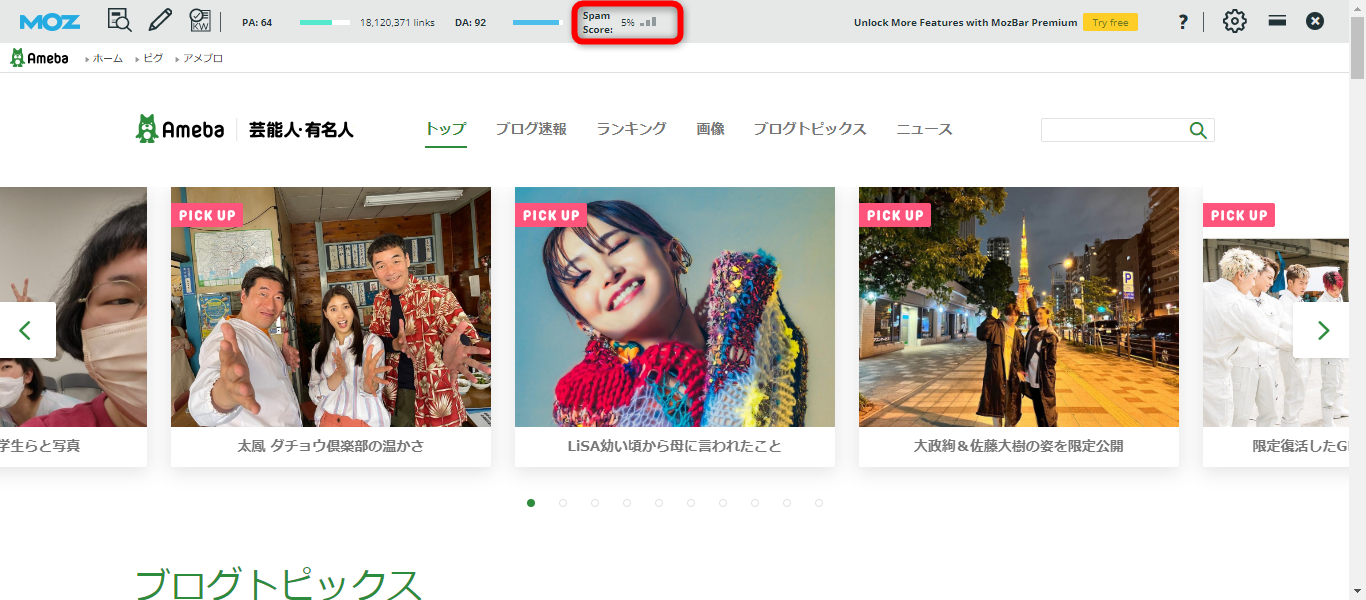The width and height of the screenshot is (1366, 600).
Task: Open the LiSA knit sweater pick up photo
Action: (x=675, y=307)
